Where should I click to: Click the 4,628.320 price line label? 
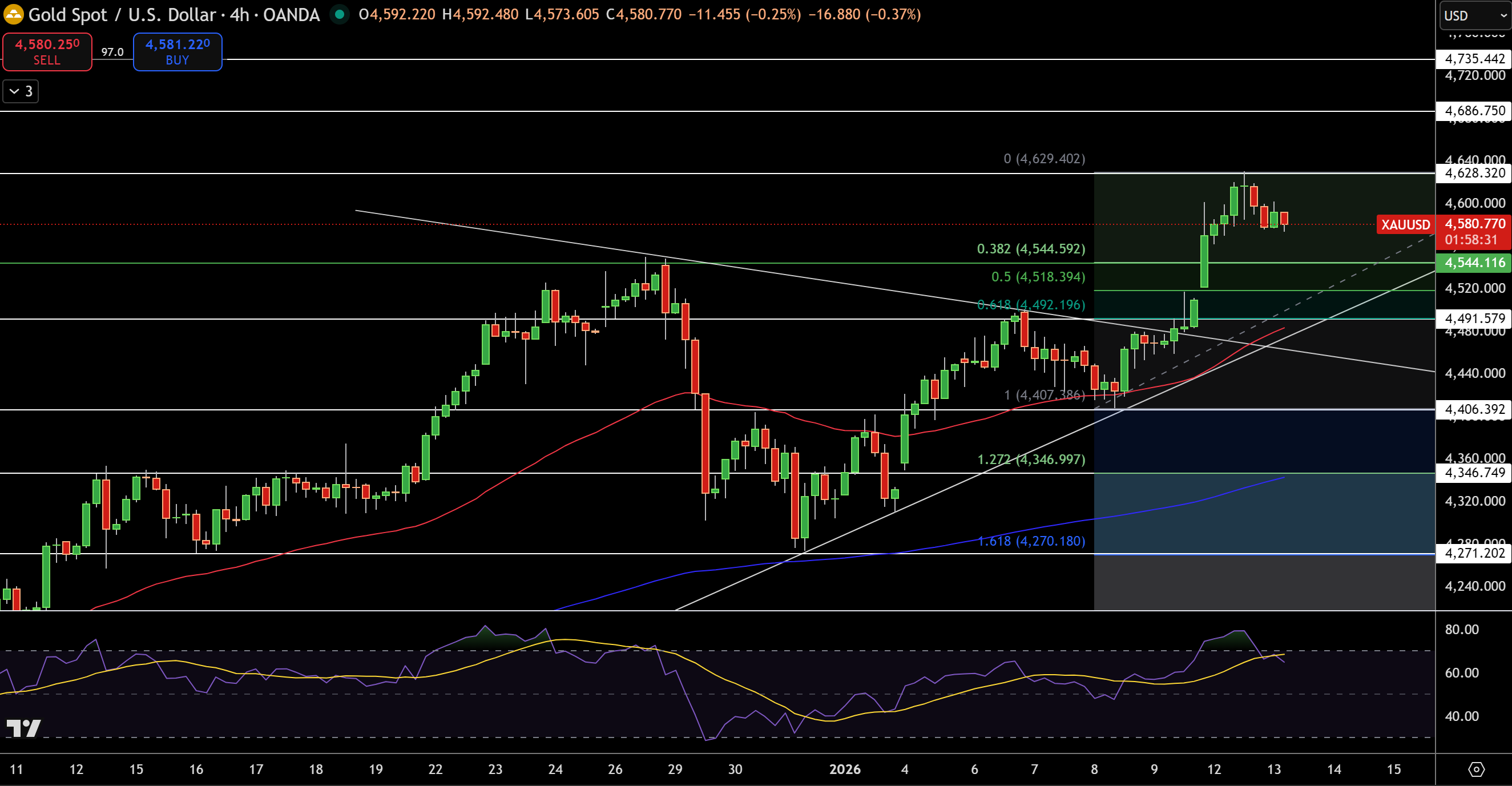pos(1474,173)
